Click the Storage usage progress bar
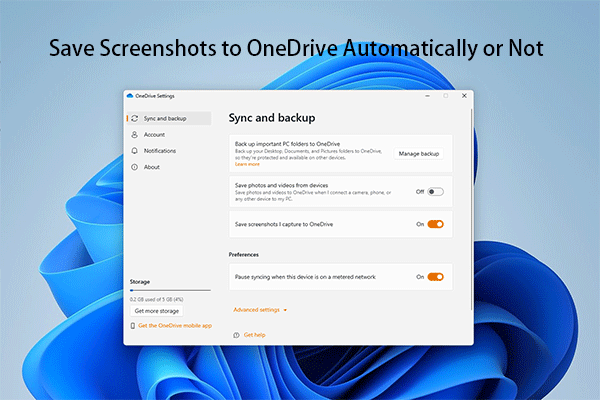This screenshot has height=400, width=600. pyautogui.click(x=170, y=291)
